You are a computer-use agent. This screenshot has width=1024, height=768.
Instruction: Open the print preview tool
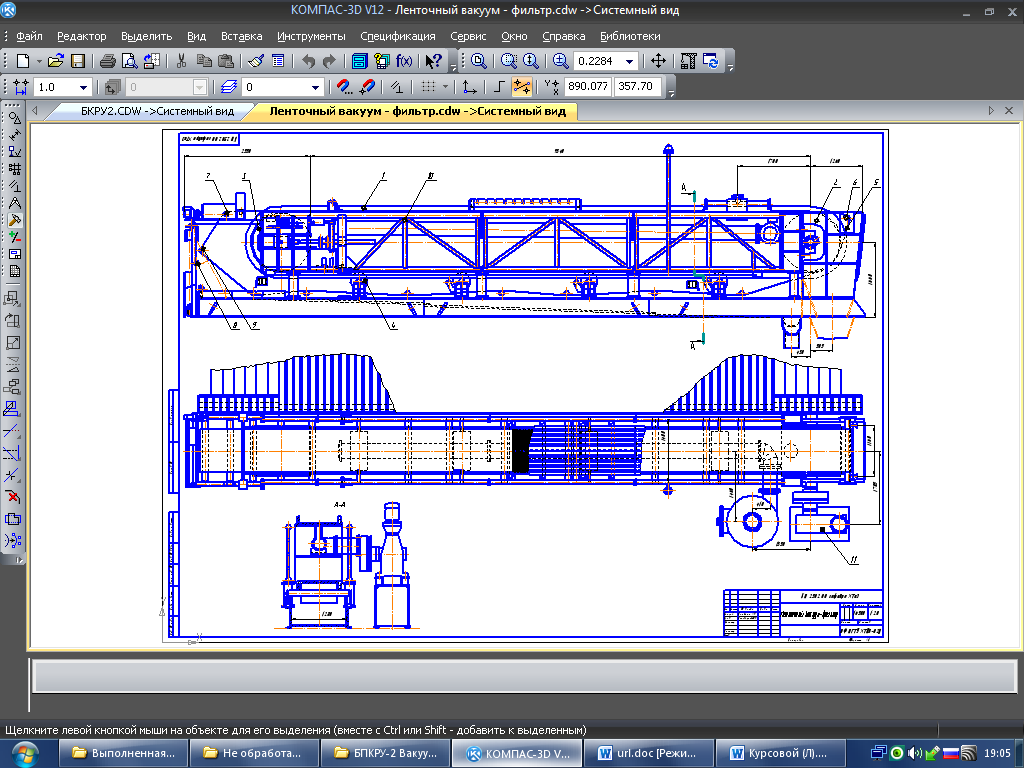(129, 61)
